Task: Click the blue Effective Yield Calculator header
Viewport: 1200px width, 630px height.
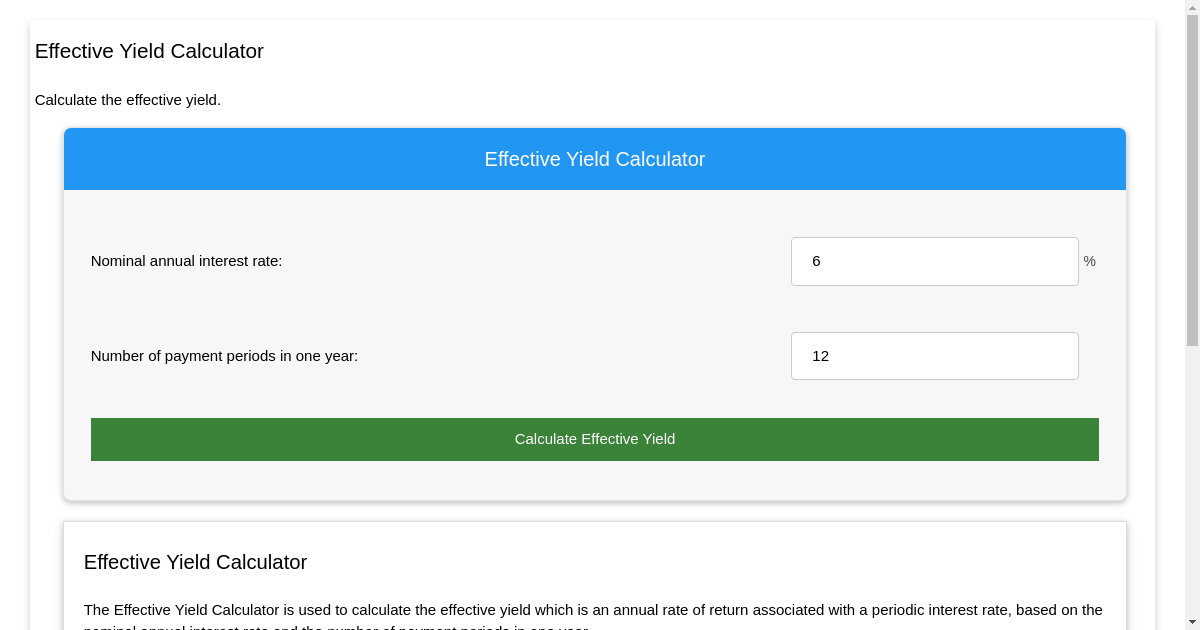Action: coord(594,159)
